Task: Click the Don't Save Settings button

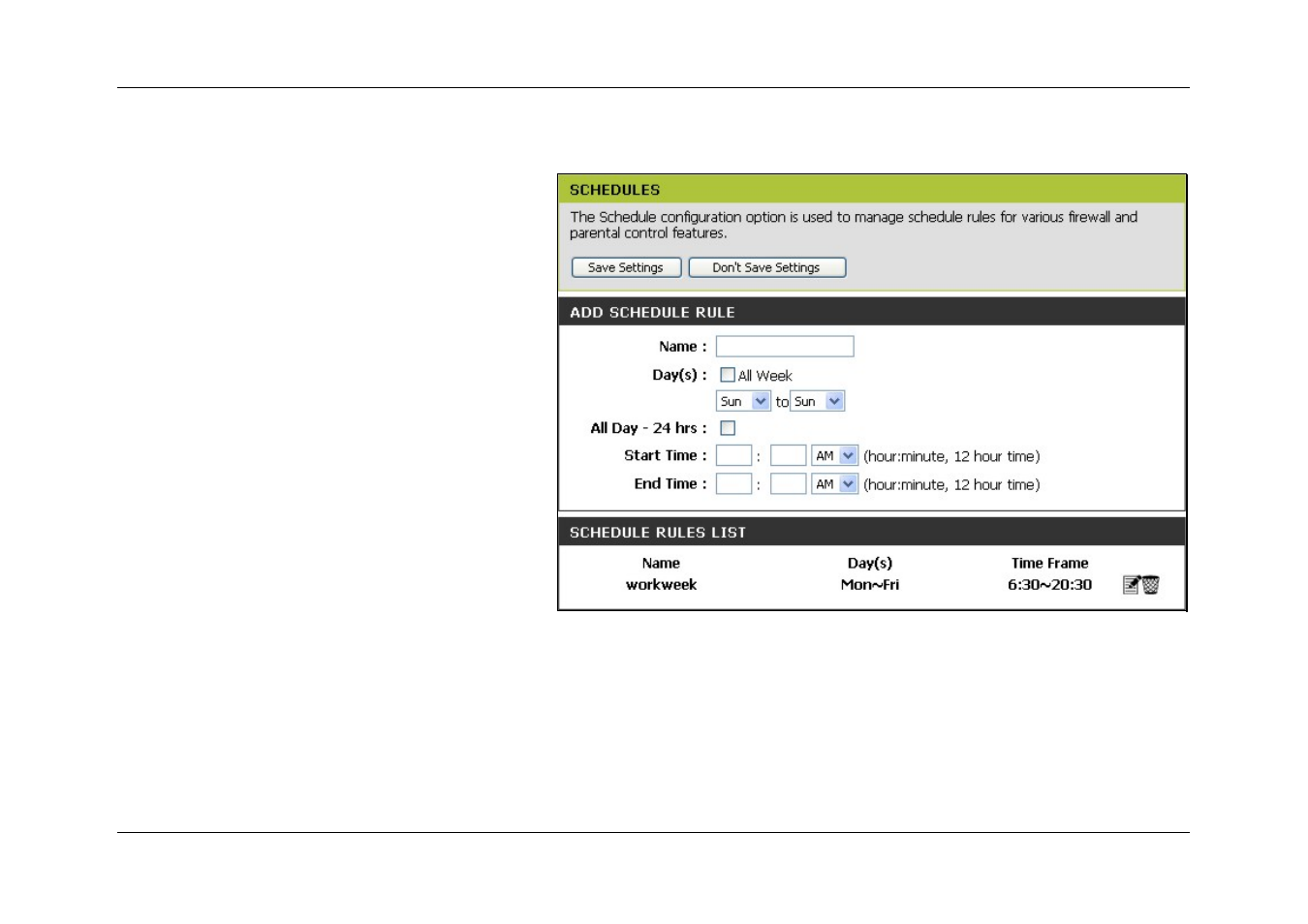Action: pyautogui.click(x=766, y=267)
